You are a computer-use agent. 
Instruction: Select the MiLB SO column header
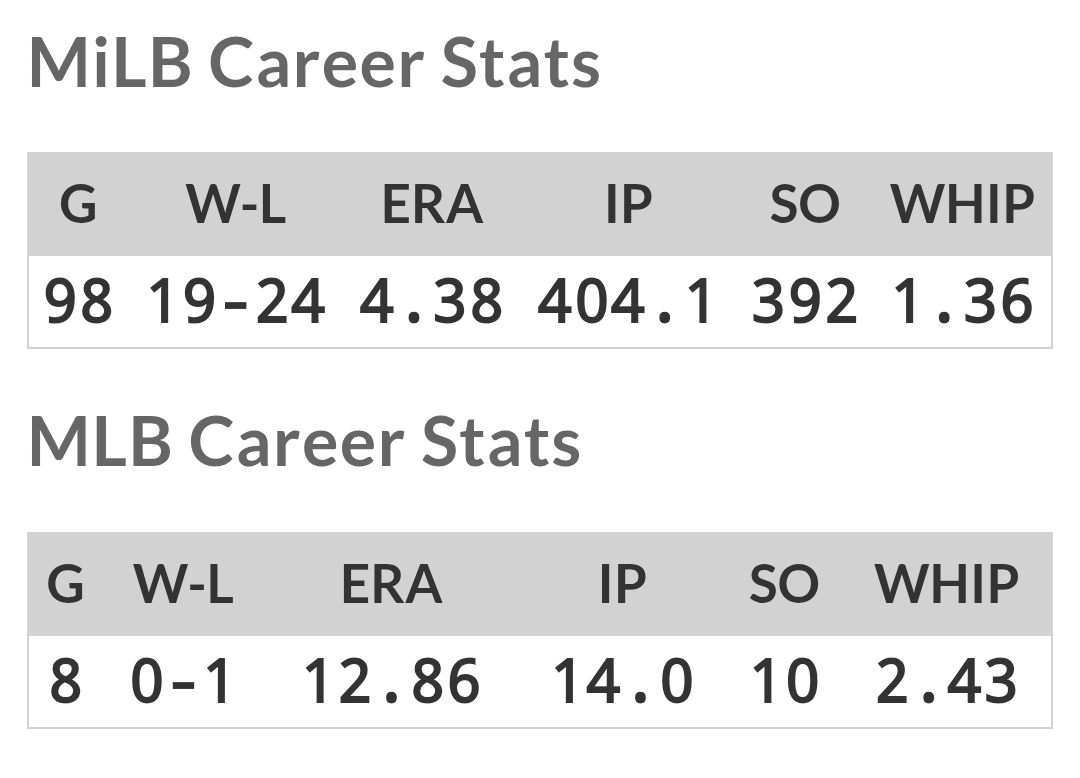(804, 204)
